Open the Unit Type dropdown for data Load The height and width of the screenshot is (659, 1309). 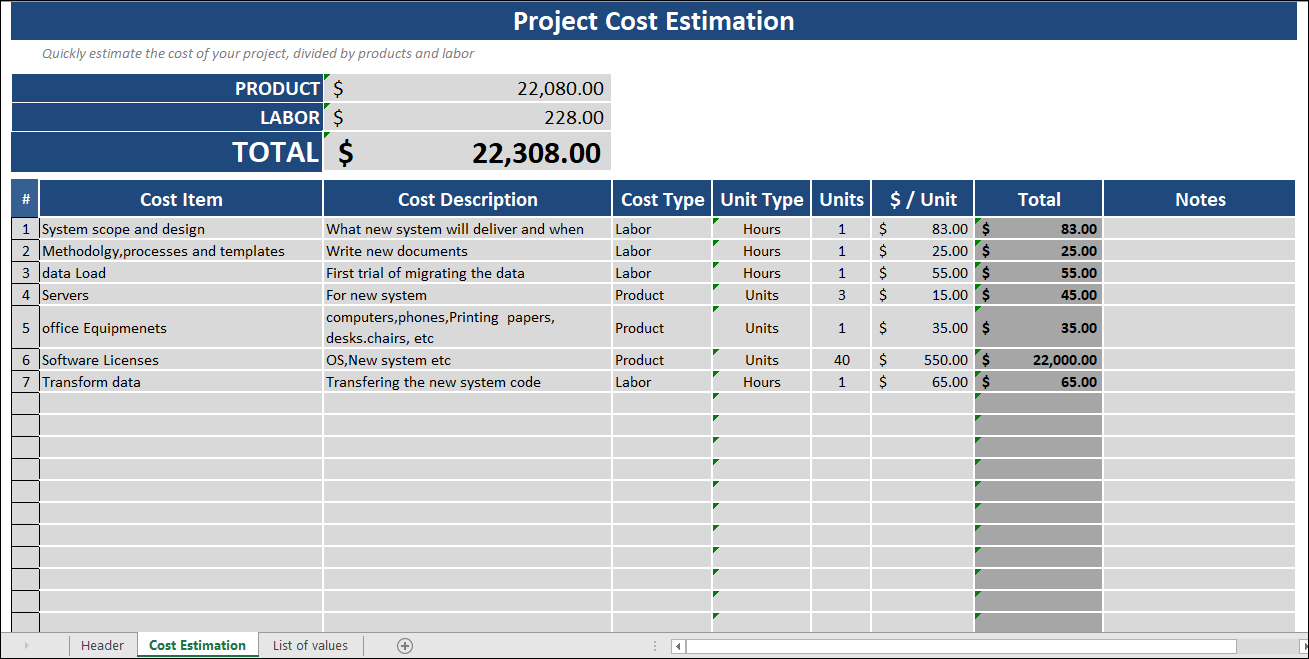pyautogui.click(x=761, y=272)
